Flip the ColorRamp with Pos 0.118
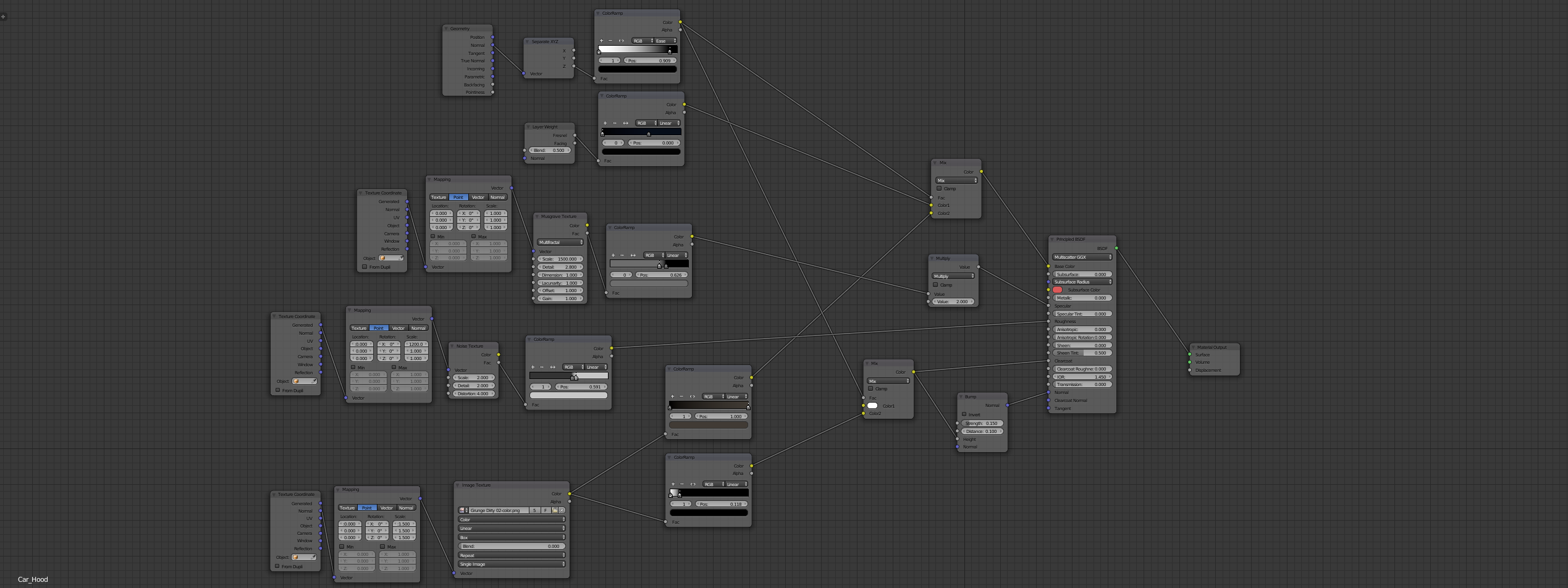Image resolution: width=1568 pixels, height=588 pixels. [693, 484]
